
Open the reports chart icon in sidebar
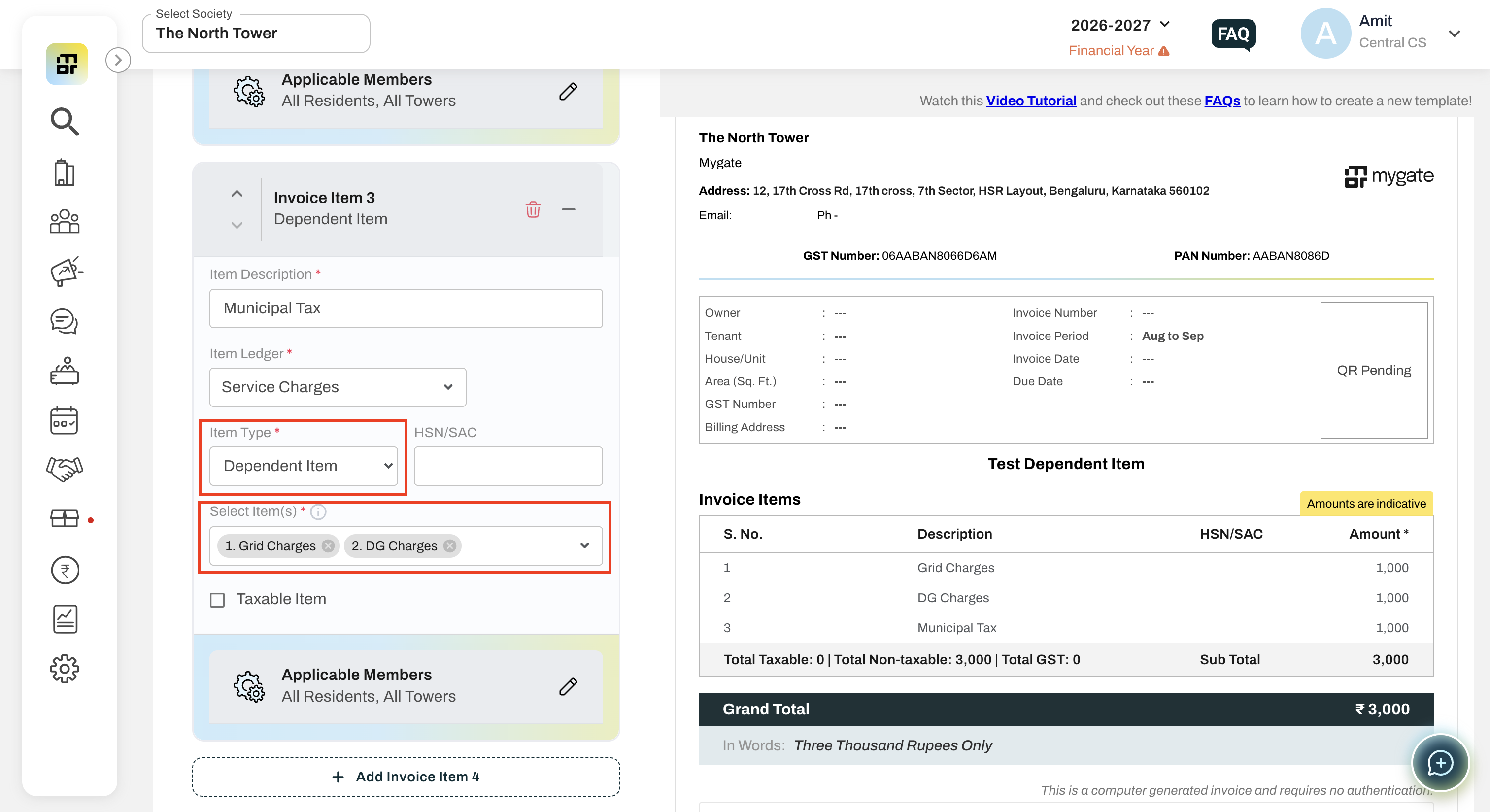point(65,619)
